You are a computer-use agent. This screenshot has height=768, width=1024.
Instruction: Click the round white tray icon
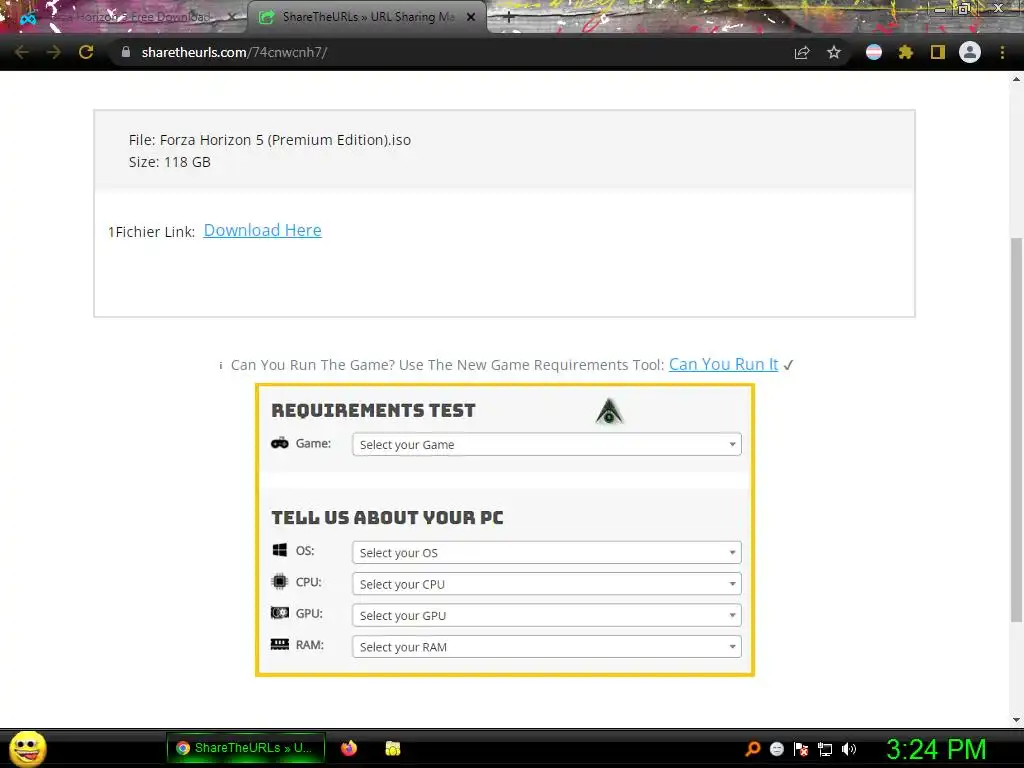[x=776, y=749]
